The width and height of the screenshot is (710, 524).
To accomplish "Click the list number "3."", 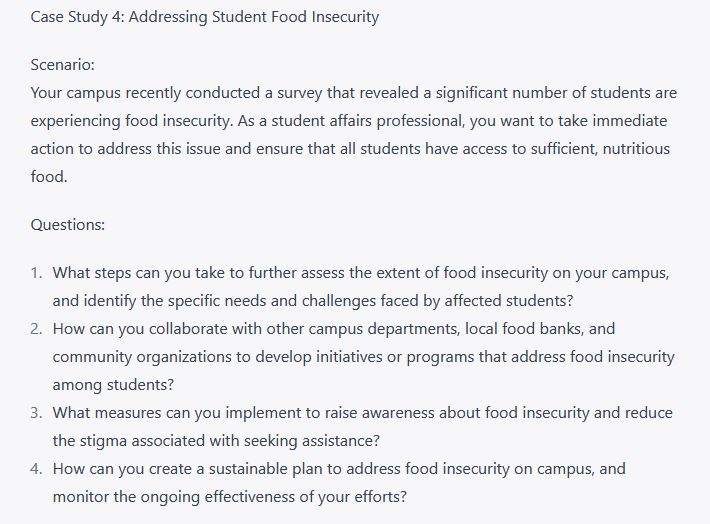I will coord(36,412).
